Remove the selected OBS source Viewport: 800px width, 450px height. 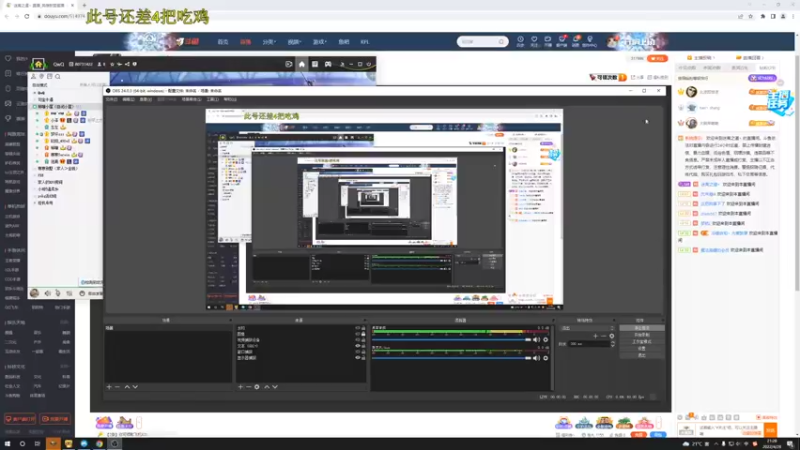[248, 387]
